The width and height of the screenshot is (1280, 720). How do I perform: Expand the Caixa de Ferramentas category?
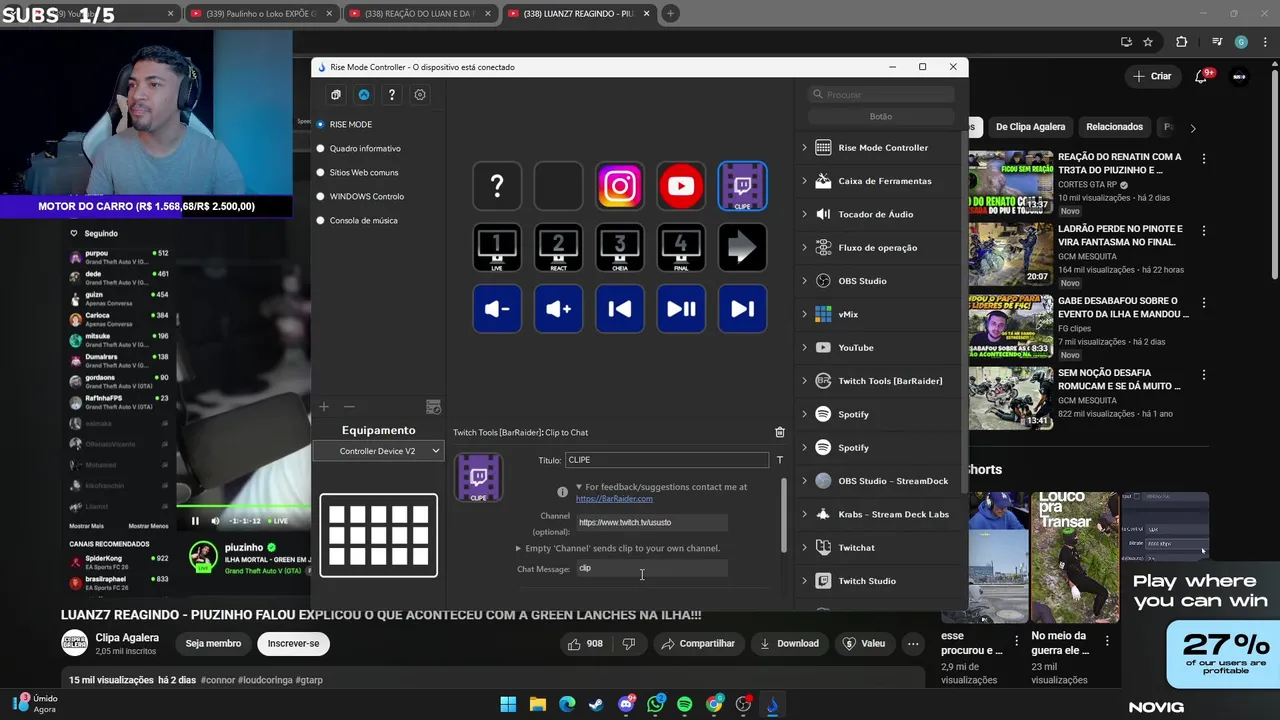click(804, 181)
